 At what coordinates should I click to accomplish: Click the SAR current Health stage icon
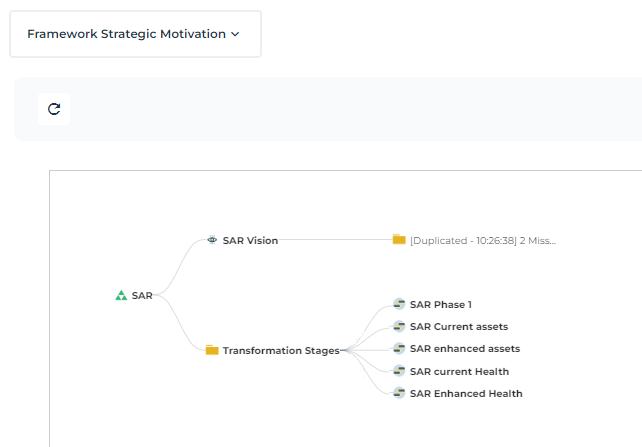pos(399,371)
